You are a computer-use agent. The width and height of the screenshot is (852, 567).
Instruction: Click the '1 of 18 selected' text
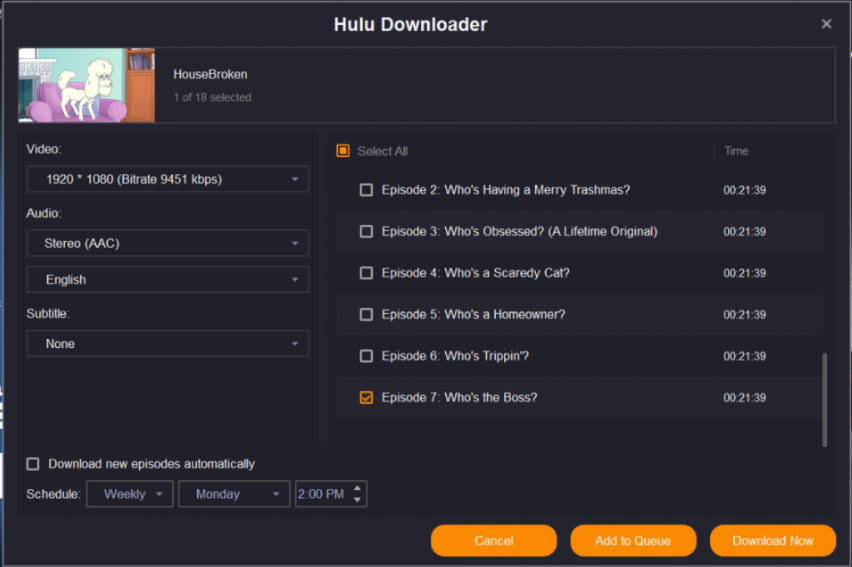[212, 97]
